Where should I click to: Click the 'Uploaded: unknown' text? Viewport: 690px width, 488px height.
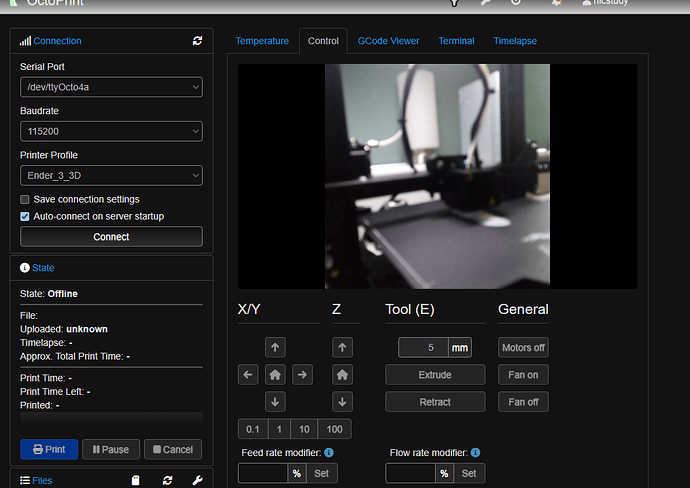click(64, 329)
